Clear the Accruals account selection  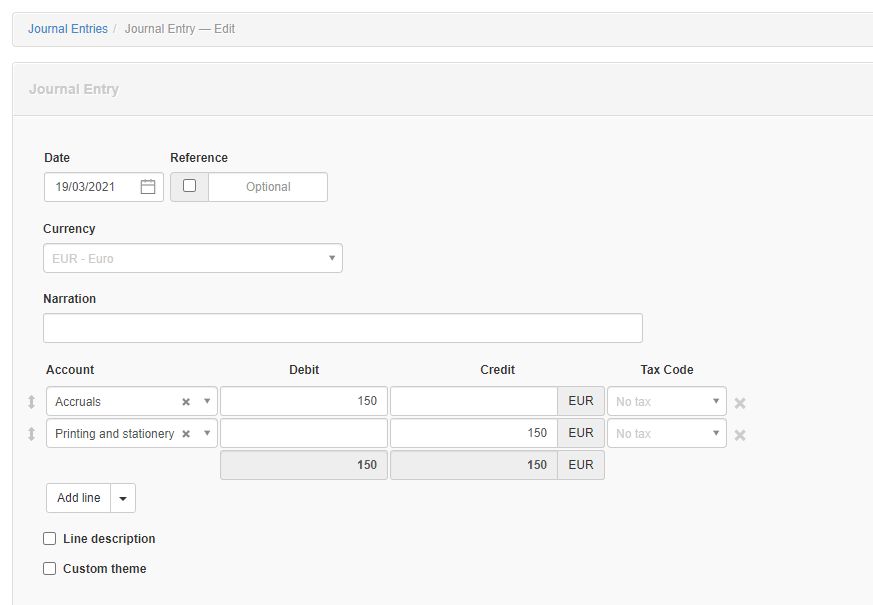pyautogui.click(x=186, y=402)
